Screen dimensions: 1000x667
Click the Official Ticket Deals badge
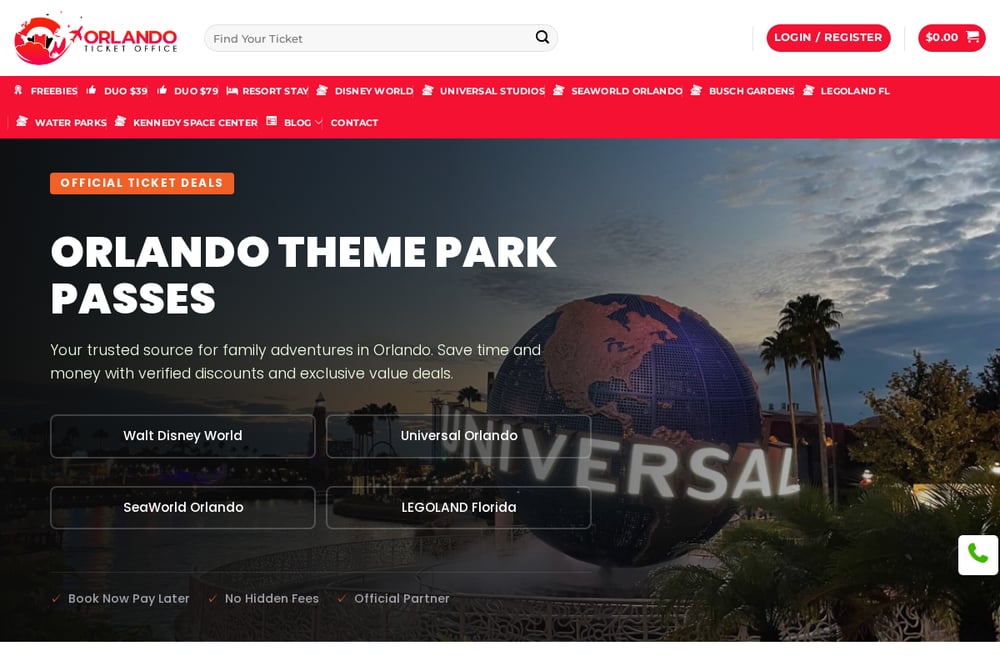142,183
